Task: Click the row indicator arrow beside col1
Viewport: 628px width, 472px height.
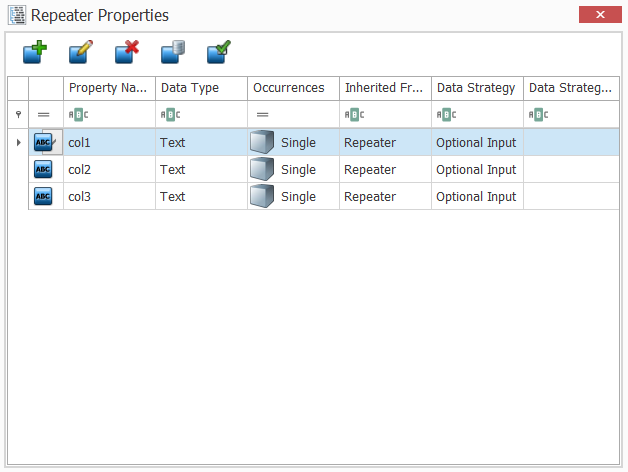Action: (18, 142)
